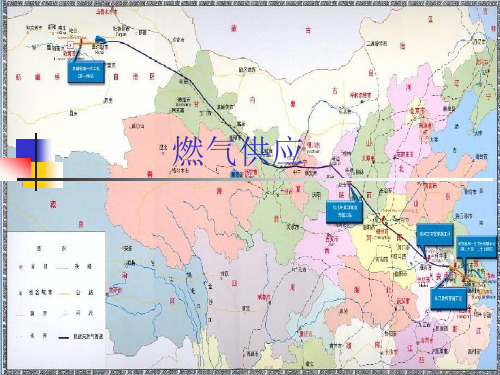
Task: Click the blue callout below 陕西 label
Action: click(x=344, y=211)
